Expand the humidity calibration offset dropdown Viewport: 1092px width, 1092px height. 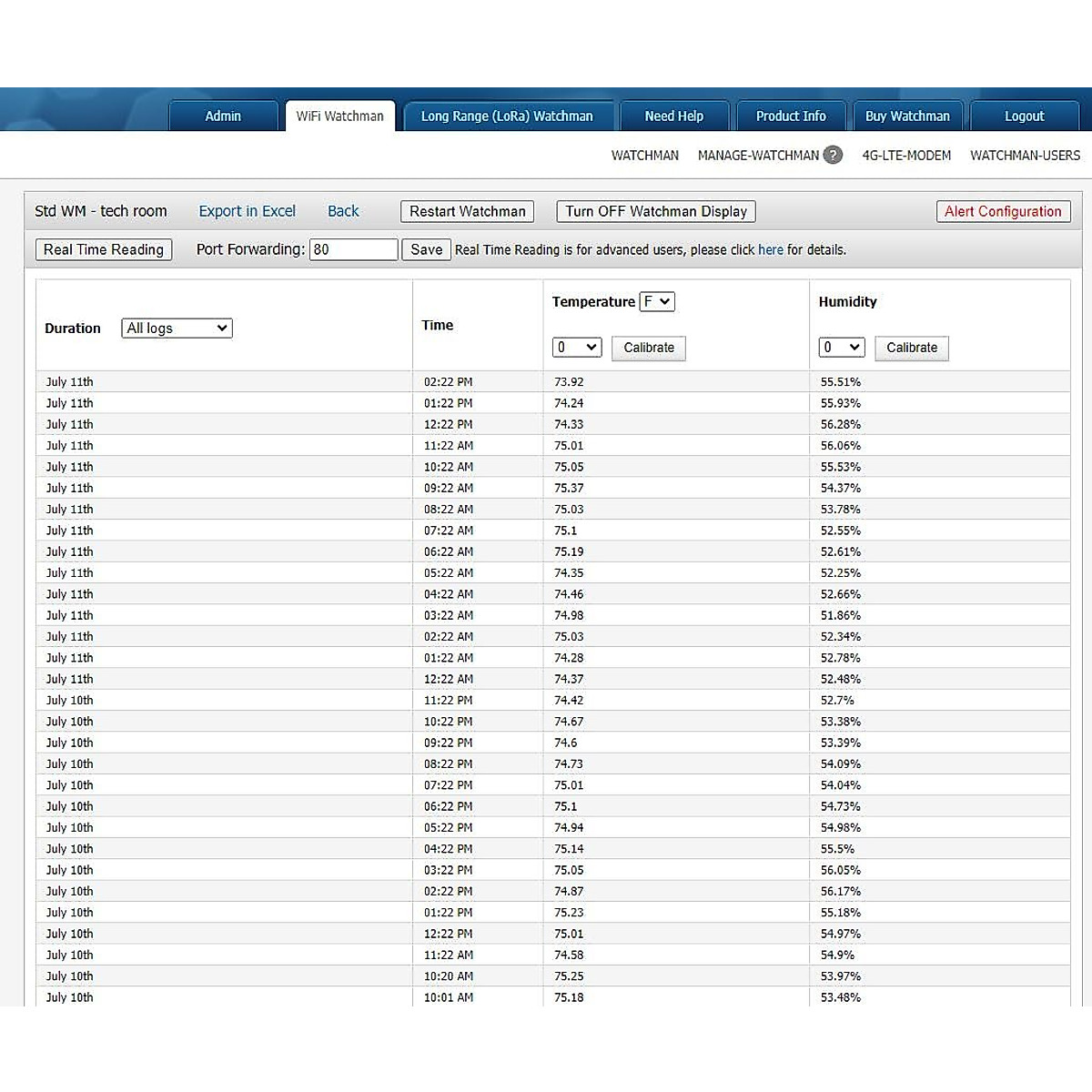pos(842,348)
